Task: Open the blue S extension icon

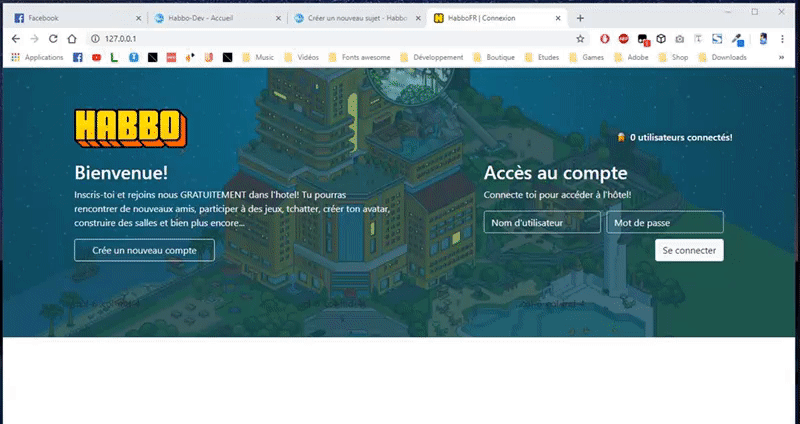Action: click(x=717, y=39)
